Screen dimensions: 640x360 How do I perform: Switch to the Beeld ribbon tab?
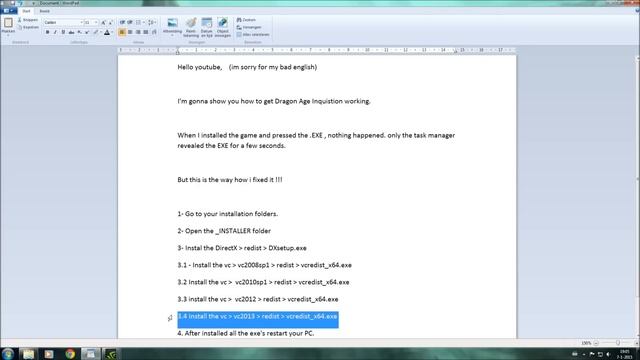point(44,11)
